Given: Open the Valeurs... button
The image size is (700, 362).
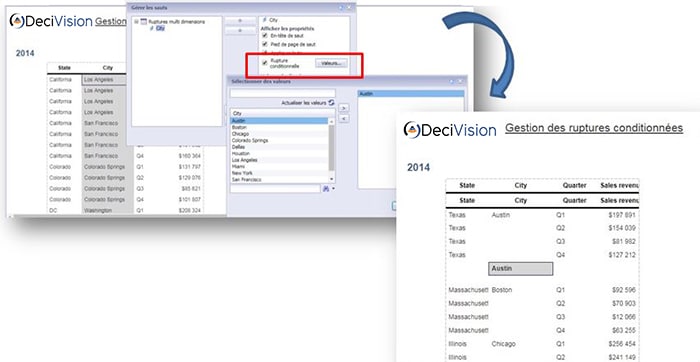Looking at the screenshot, I should [331, 64].
